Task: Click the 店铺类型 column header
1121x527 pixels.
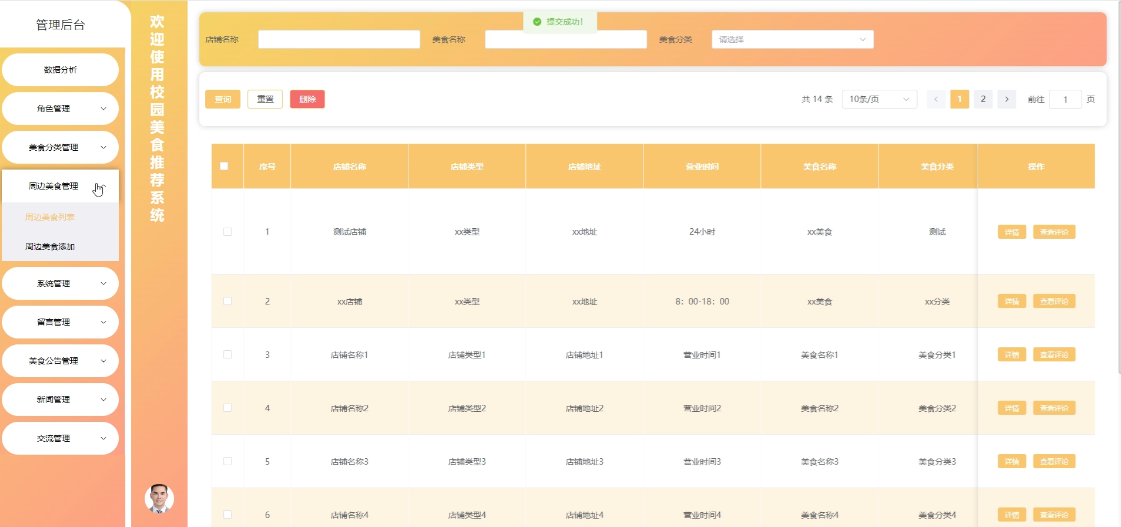Action: [467, 166]
